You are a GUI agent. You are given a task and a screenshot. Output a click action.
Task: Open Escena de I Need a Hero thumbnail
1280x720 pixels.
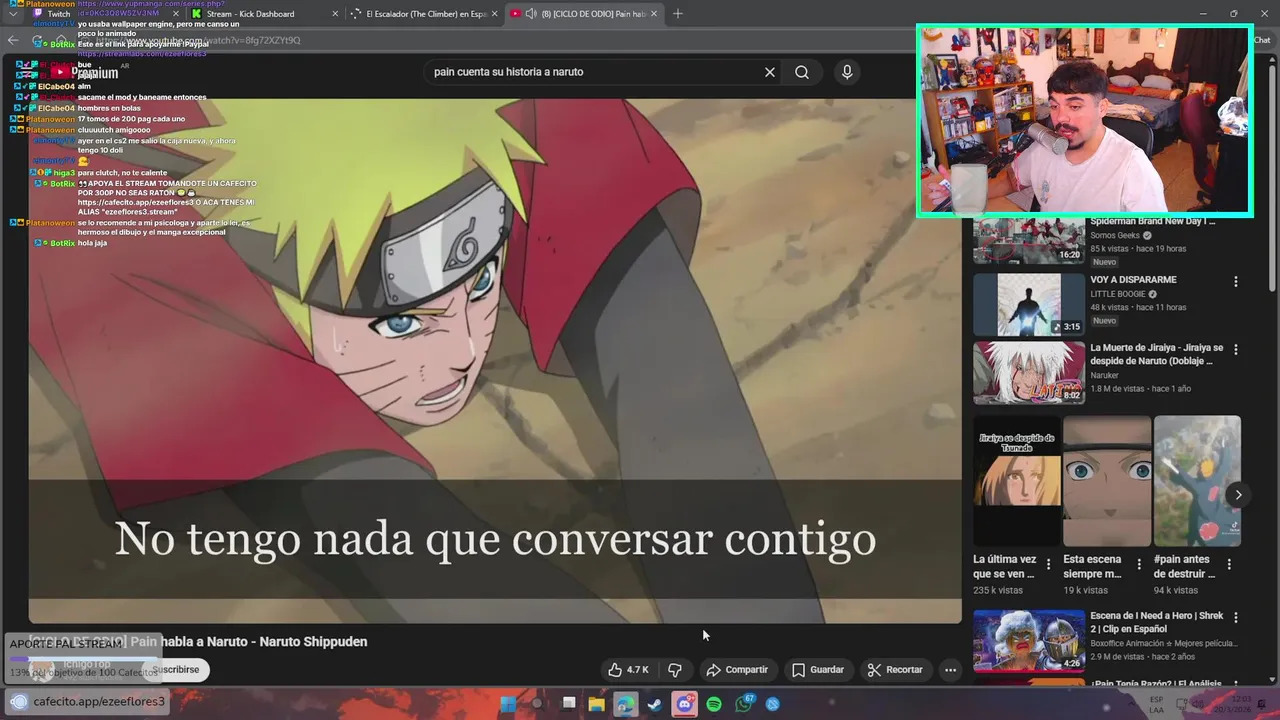[1028, 641]
